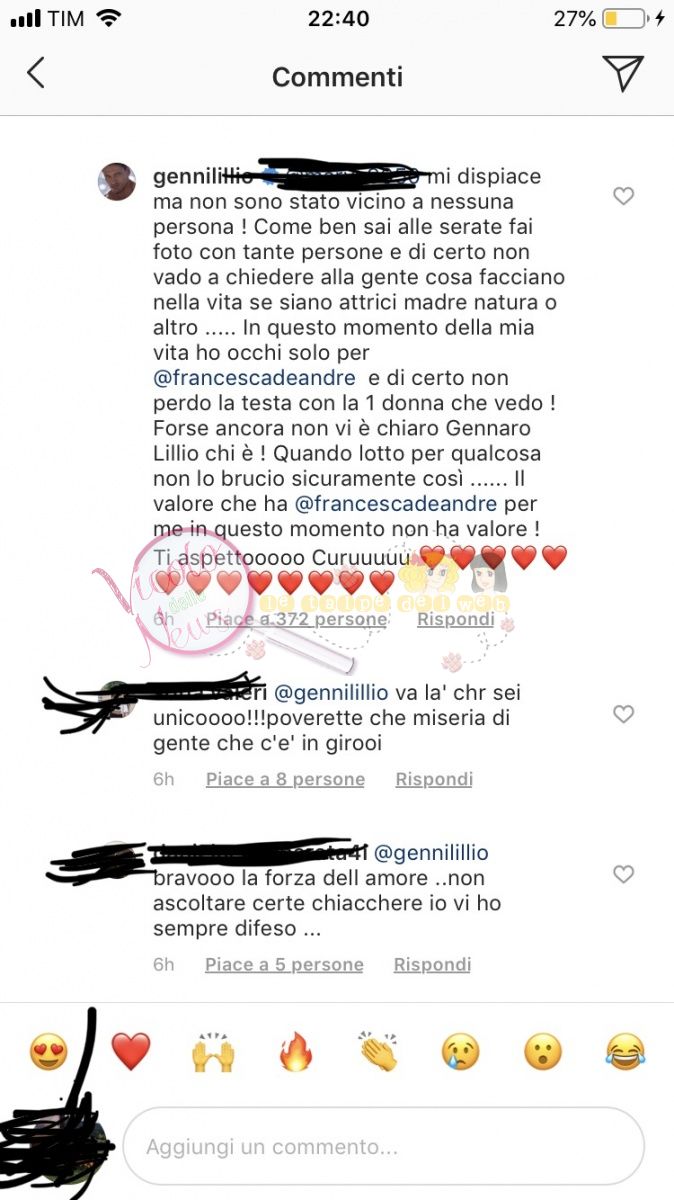Image resolution: width=674 pixels, height=1200 pixels.
Task: Like the 'bravooo la forza dell amore' comment
Action: point(623,874)
